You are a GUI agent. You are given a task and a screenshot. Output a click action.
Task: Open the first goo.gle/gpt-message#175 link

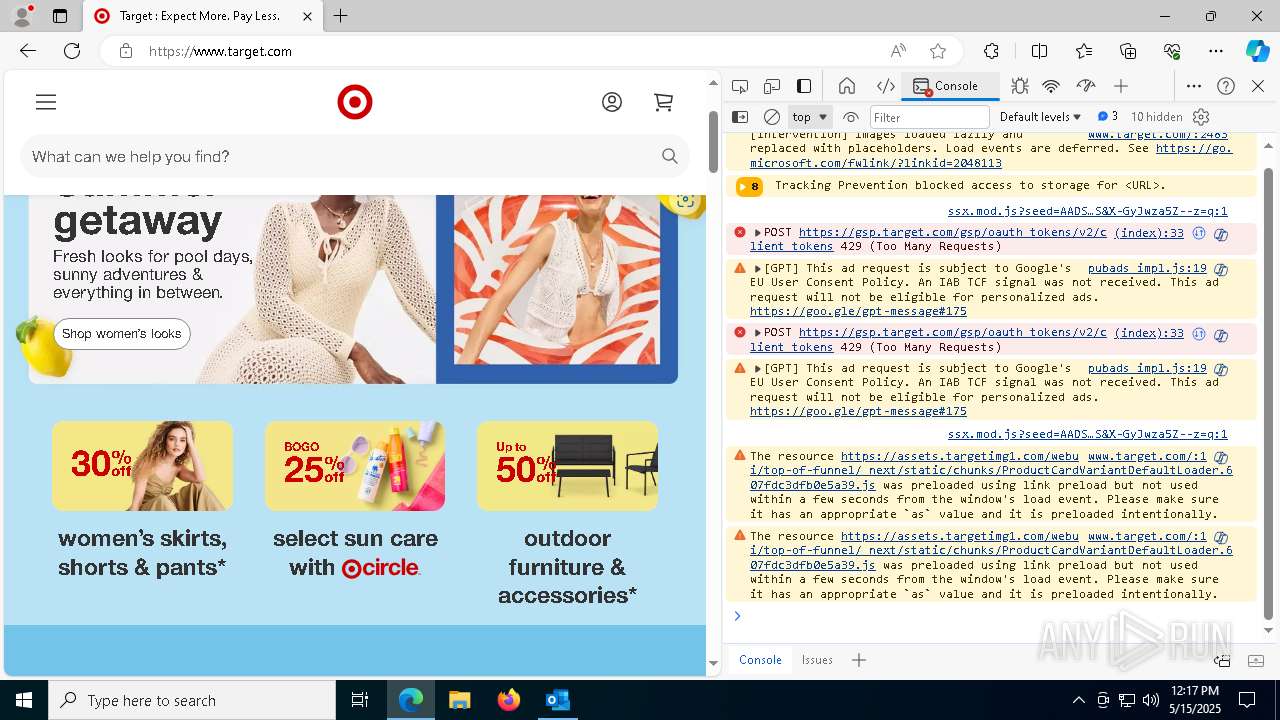click(858, 311)
